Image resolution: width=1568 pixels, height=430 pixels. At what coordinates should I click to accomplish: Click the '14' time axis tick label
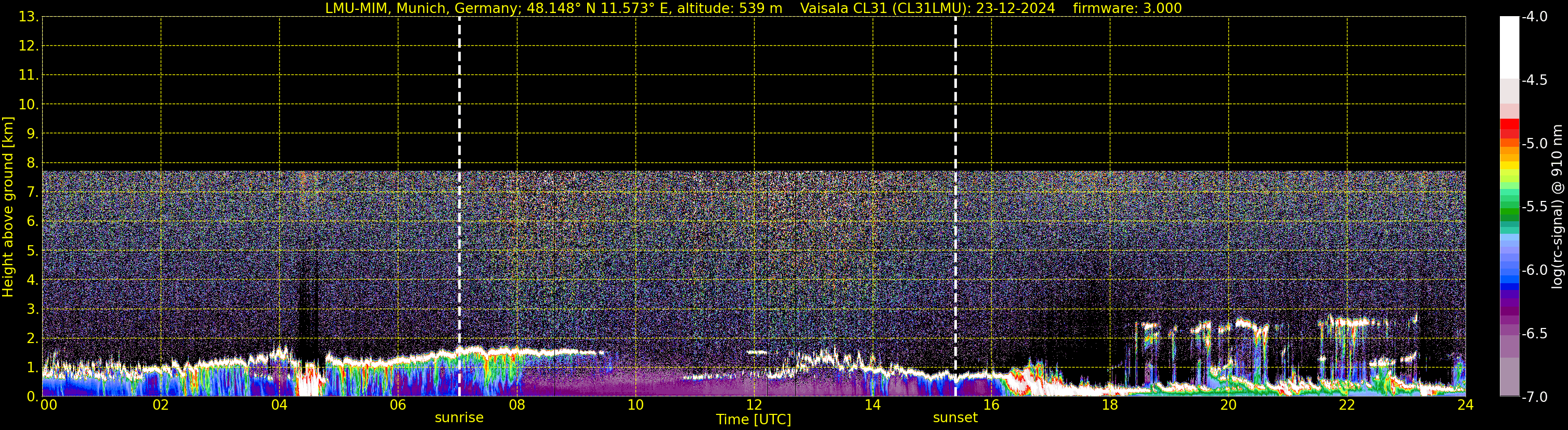[873, 405]
